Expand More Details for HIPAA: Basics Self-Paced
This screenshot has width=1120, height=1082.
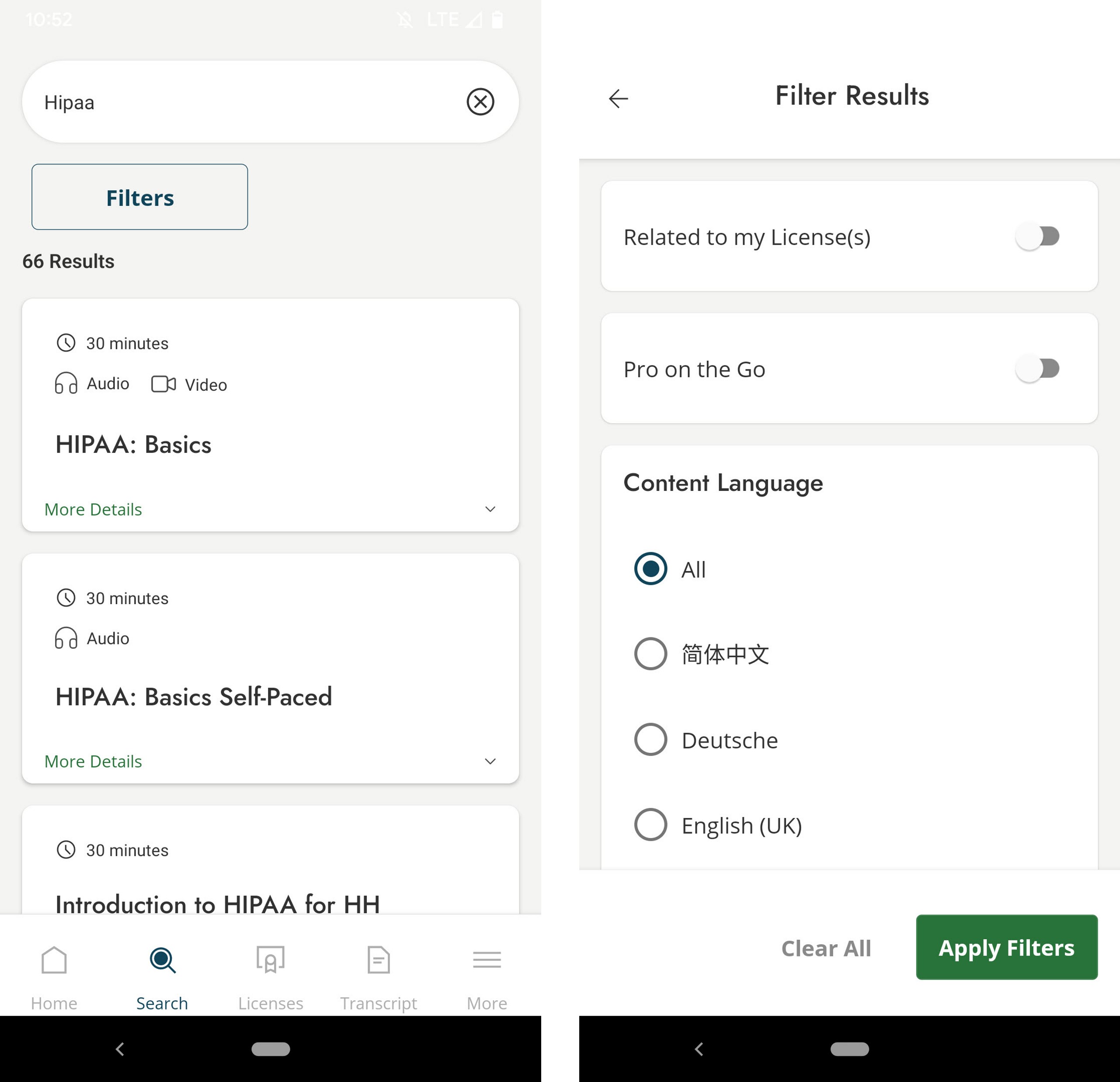point(93,761)
